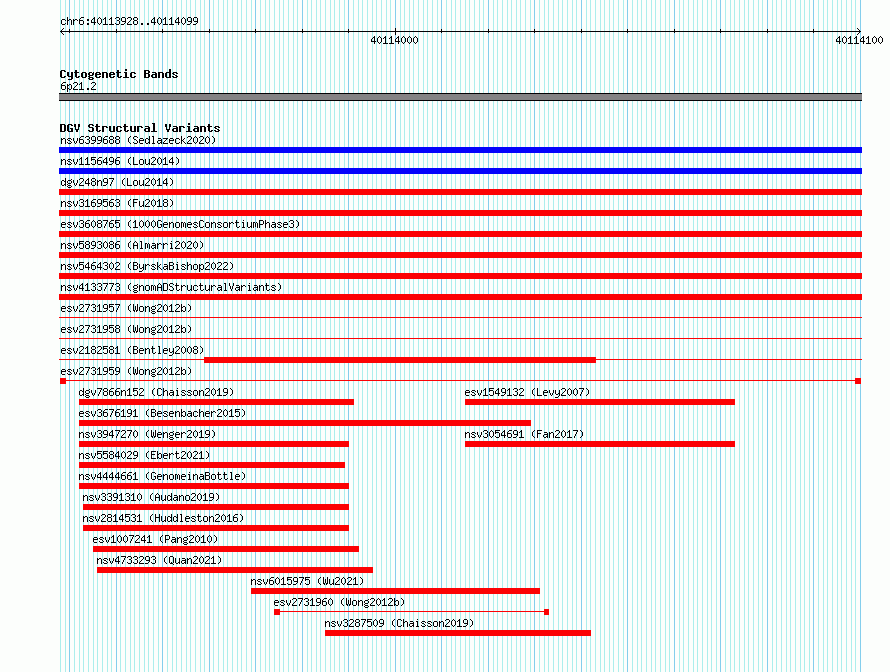Click esv3608765 (1000GenomesConsortiumPhase3) label
Image resolution: width=890 pixels, height=672 pixels.
click(180, 224)
